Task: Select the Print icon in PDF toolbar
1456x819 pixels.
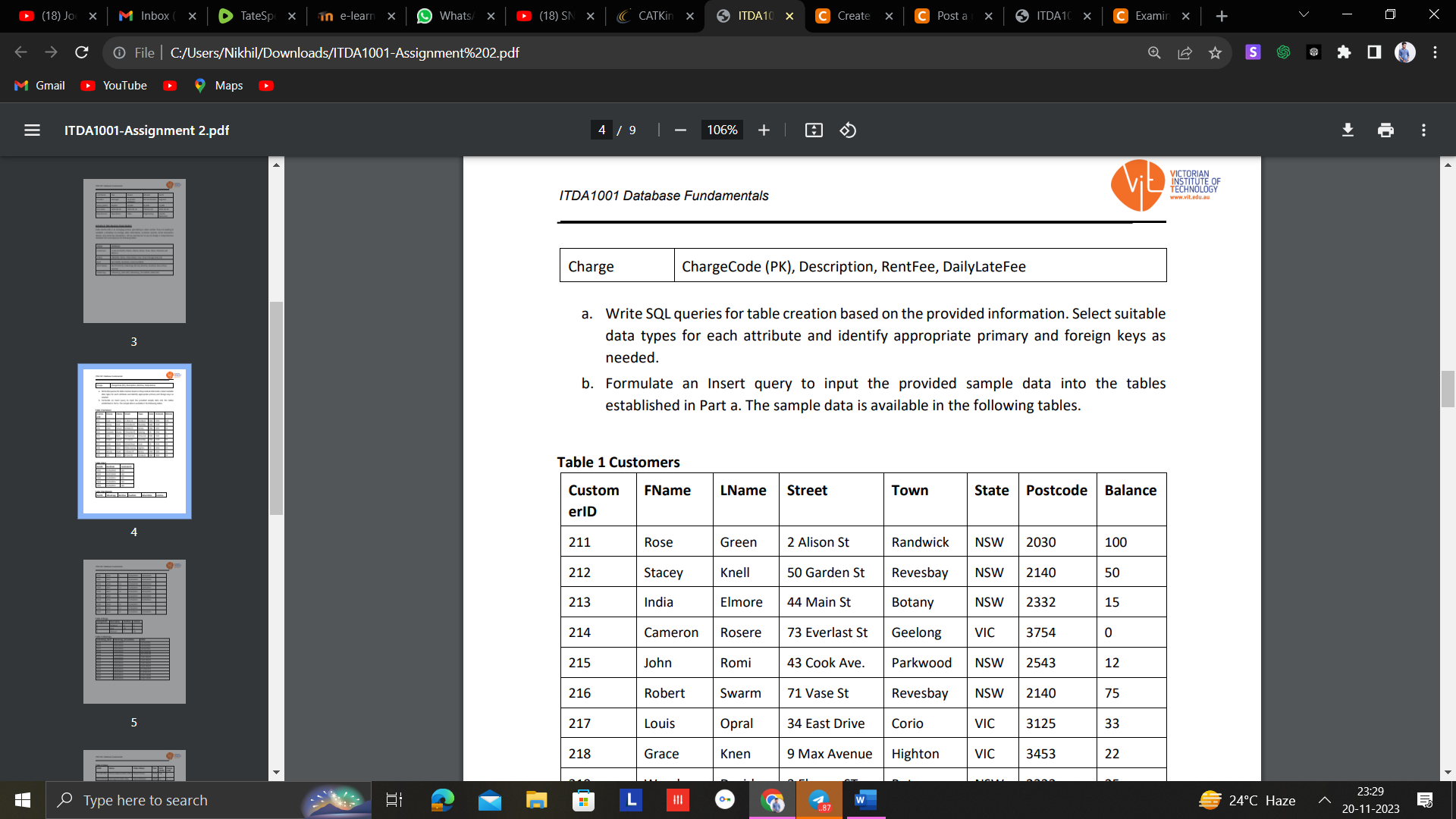Action: pyautogui.click(x=1385, y=130)
